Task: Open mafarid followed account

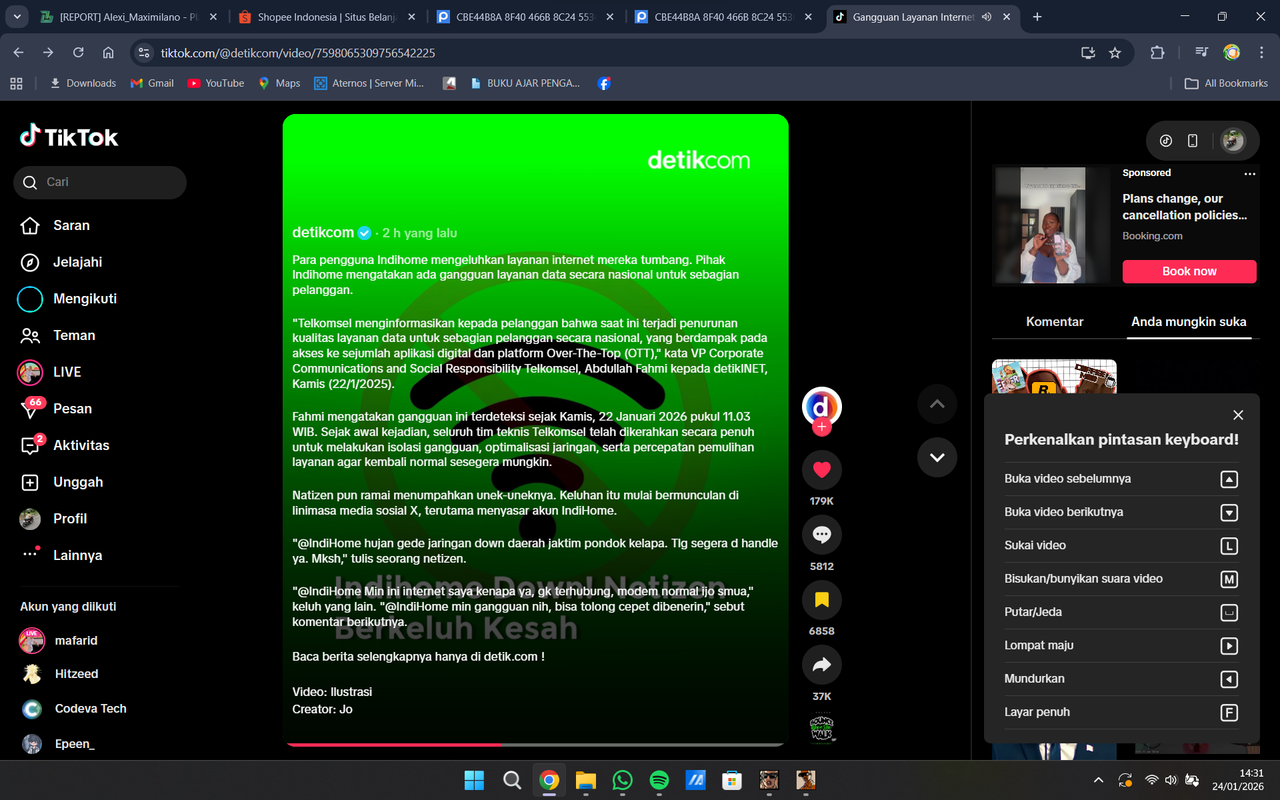Action: [x=60, y=640]
